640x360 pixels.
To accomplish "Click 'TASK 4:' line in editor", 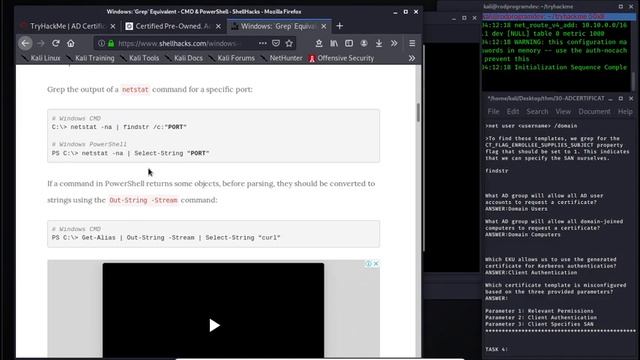I will (x=496, y=349).
